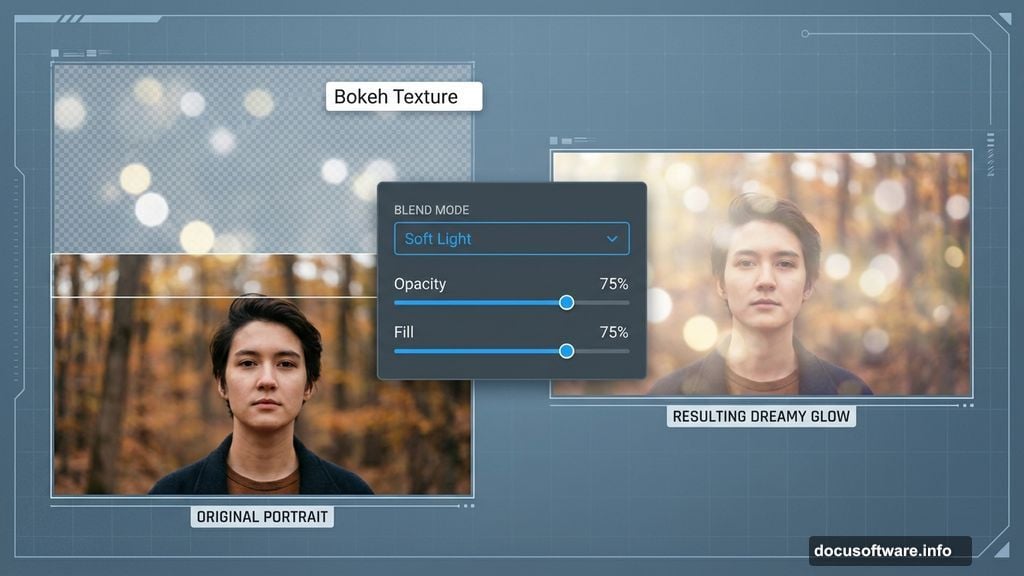Open the docusoftware.info link

coord(888,550)
